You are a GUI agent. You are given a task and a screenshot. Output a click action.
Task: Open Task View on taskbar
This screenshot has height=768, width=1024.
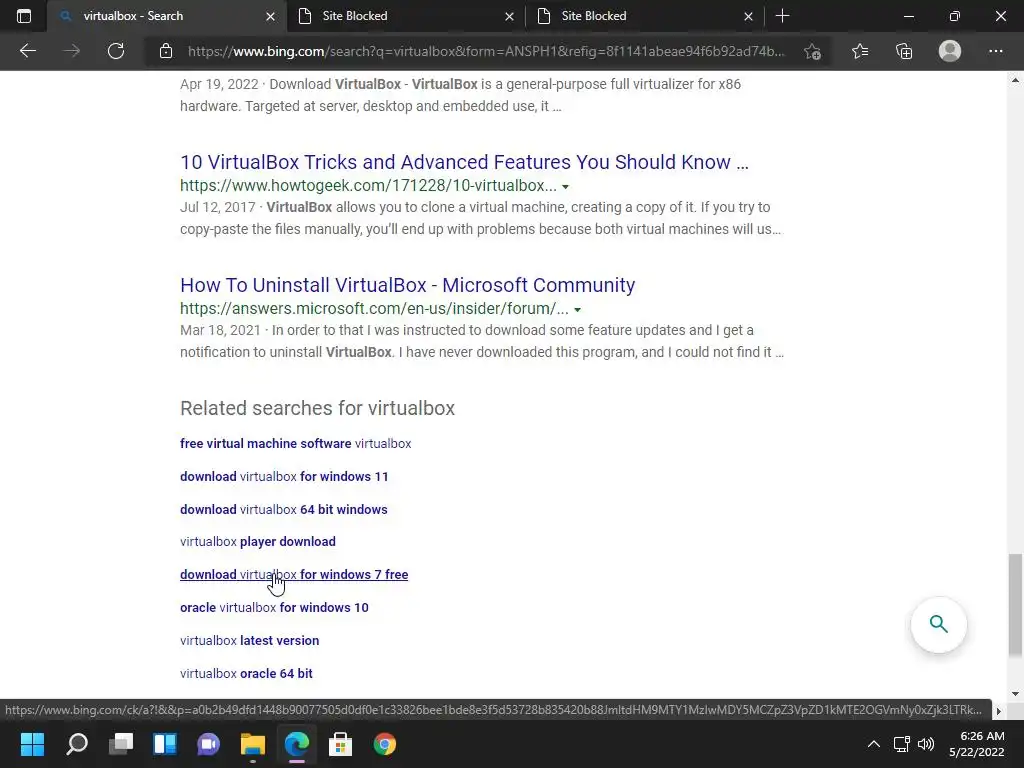[x=121, y=744]
